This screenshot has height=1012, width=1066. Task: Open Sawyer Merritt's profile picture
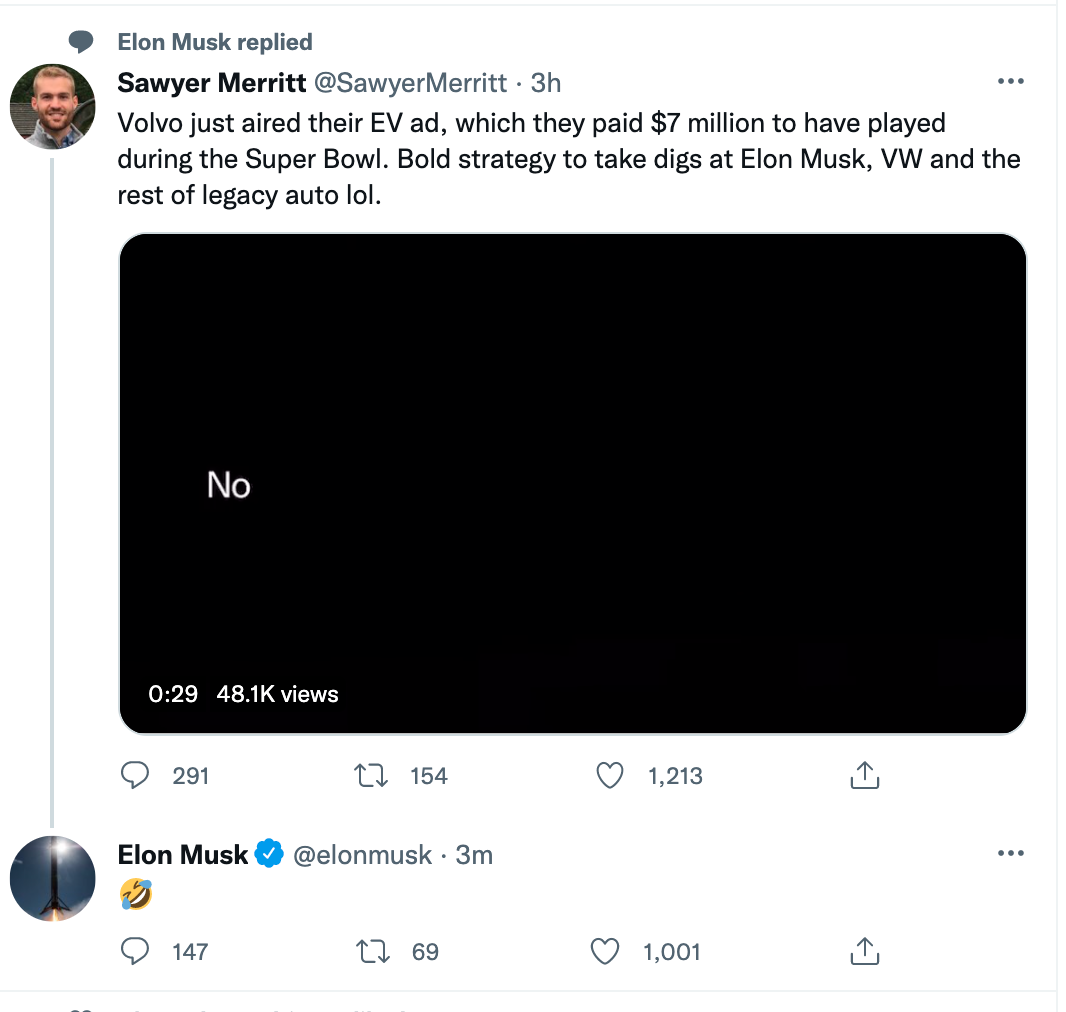click(52, 107)
